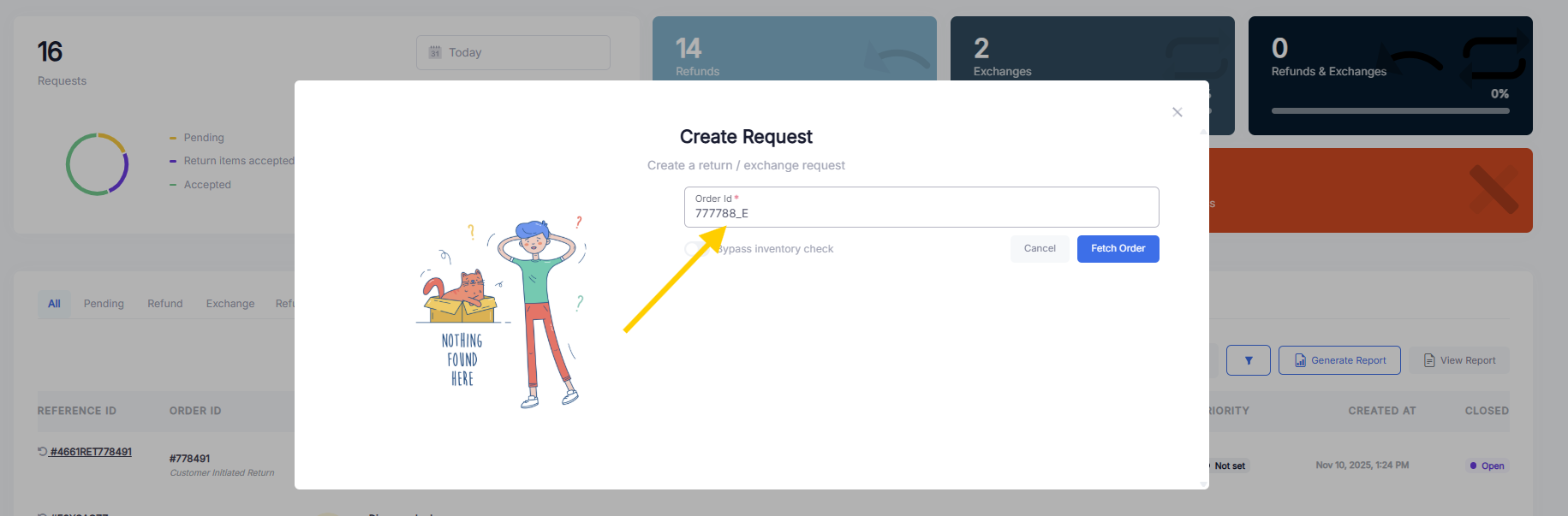Click the return icon beside #4661RET778491

coord(42,451)
